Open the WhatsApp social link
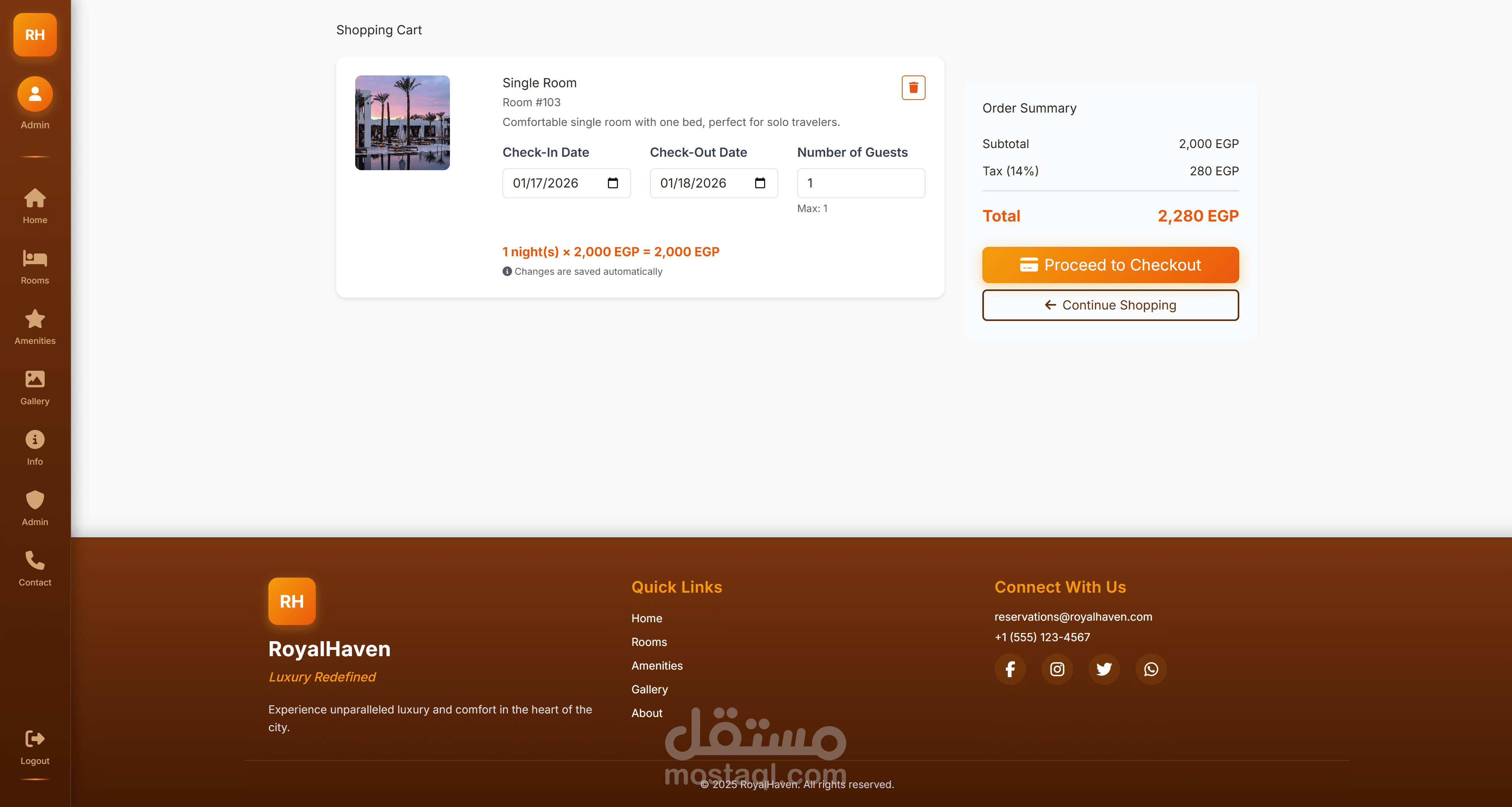The height and width of the screenshot is (807, 1512). [1150, 669]
